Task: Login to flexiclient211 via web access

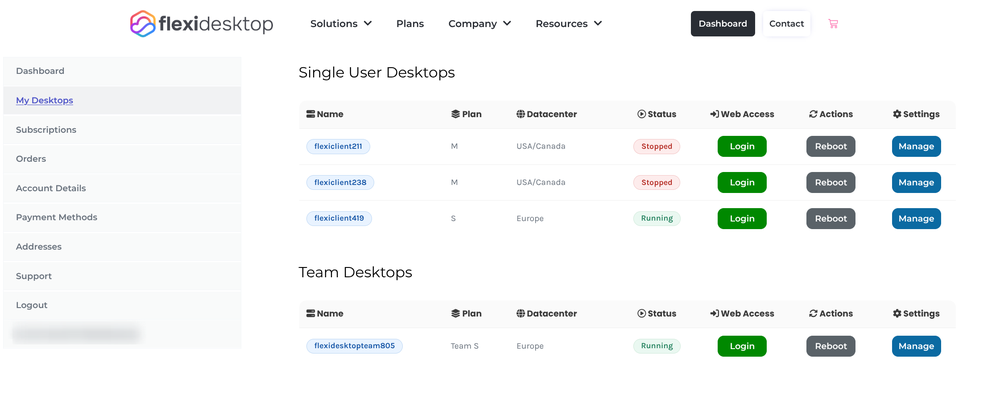Action: click(x=742, y=146)
